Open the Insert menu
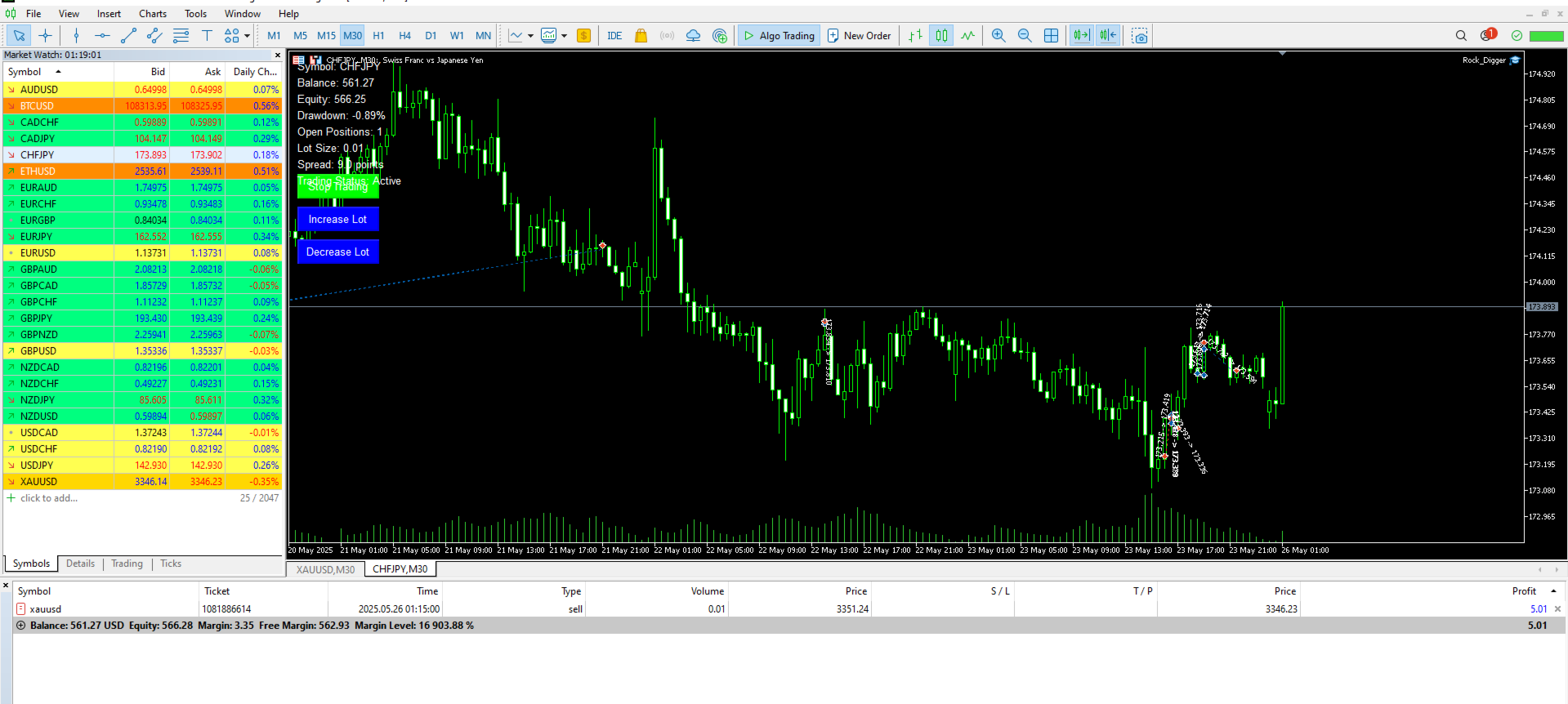1568x704 pixels. click(109, 14)
